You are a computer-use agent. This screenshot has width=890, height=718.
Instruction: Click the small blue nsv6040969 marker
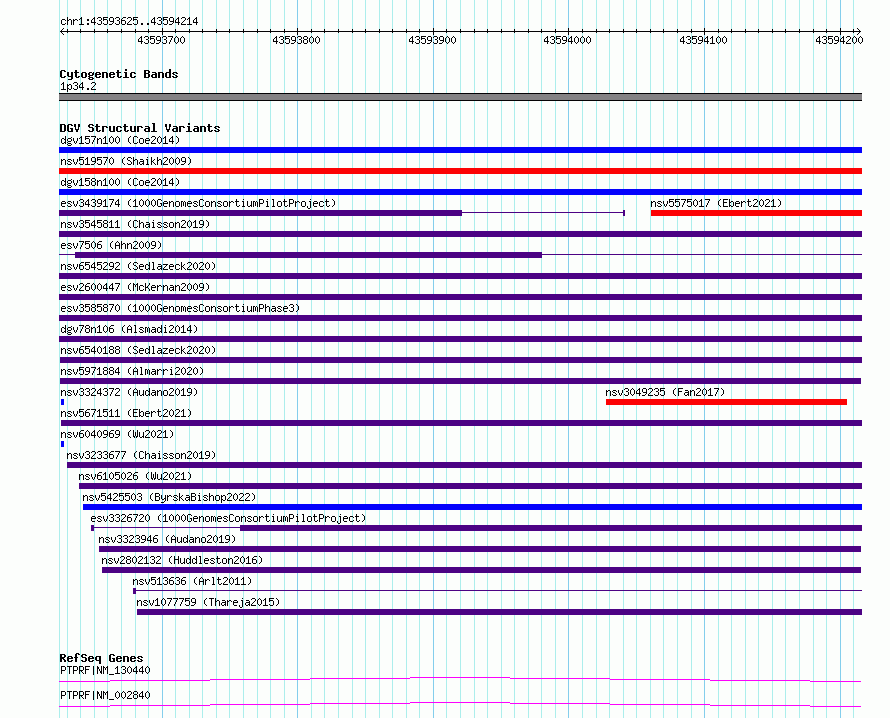tap(62, 444)
